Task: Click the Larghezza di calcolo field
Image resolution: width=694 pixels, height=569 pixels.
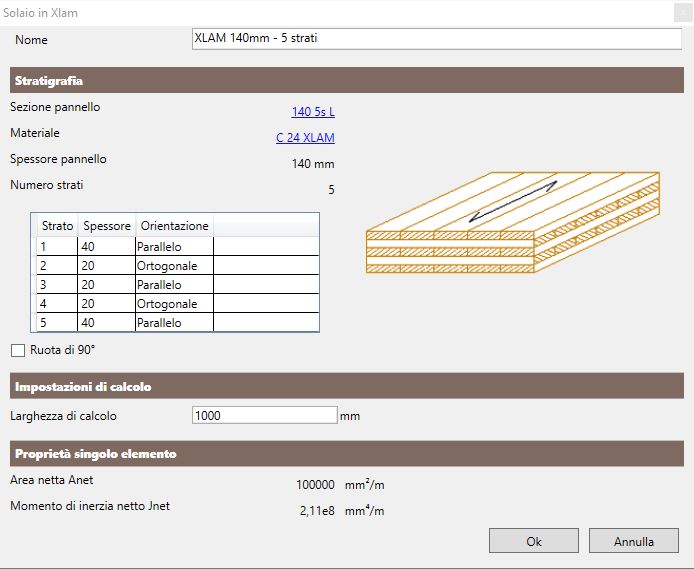Action: click(x=265, y=415)
